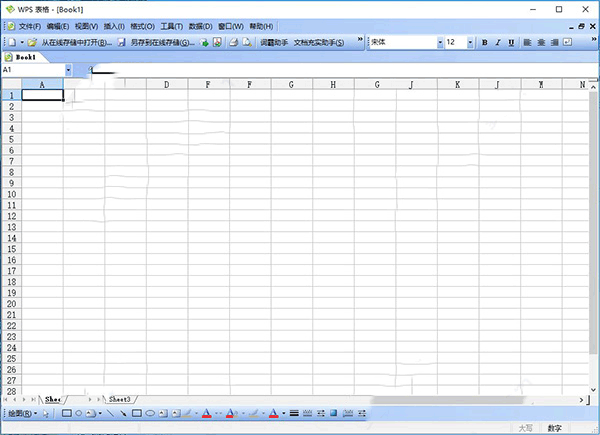Open the 编辑(E) menu

point(58,26)
